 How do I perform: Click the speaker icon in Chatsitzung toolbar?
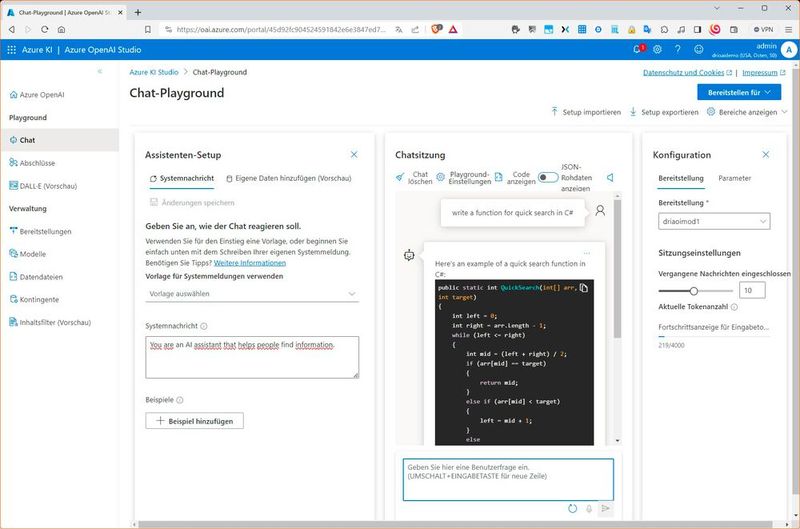pos(610,177)
